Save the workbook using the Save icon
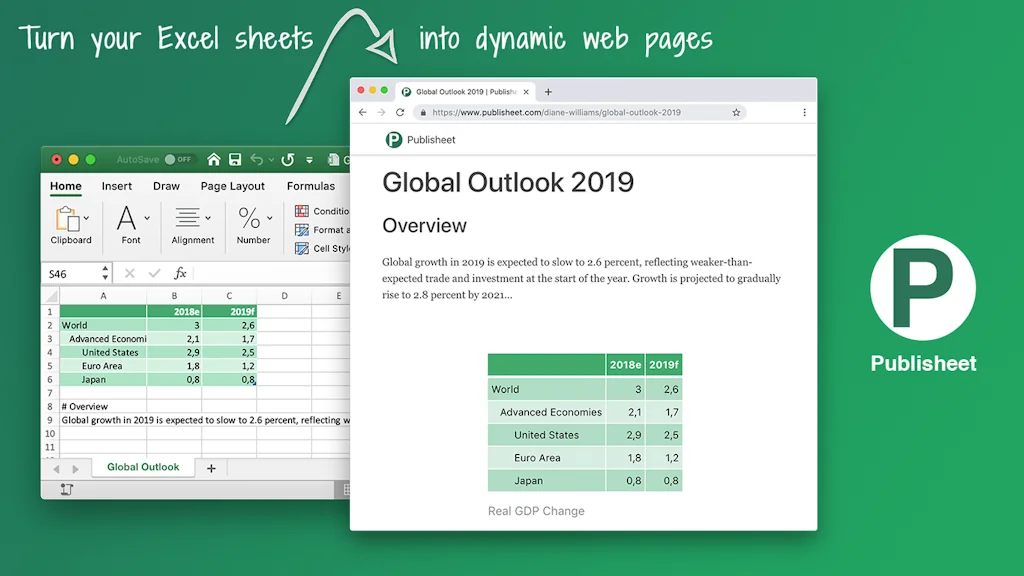The height and width of the screenshot is (576, 1024). click(236, 159)
